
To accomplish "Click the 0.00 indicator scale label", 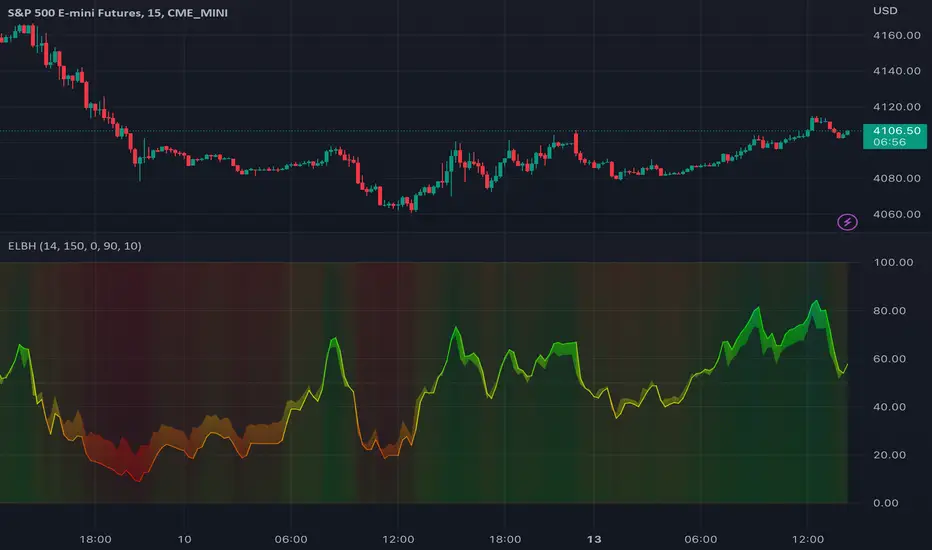I will pos(886,503).
